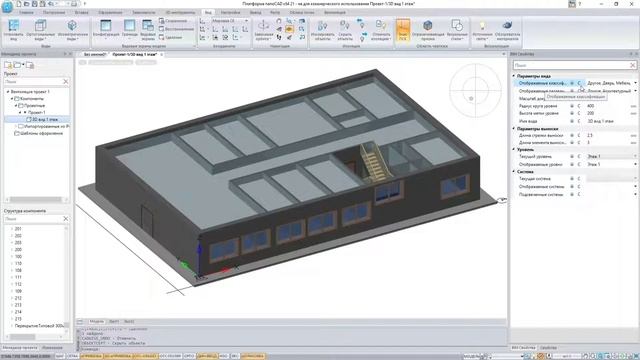The image size is (640, 360).
Task: Click the Open folder icon in quick access toolbar
Action: [27, 4]
